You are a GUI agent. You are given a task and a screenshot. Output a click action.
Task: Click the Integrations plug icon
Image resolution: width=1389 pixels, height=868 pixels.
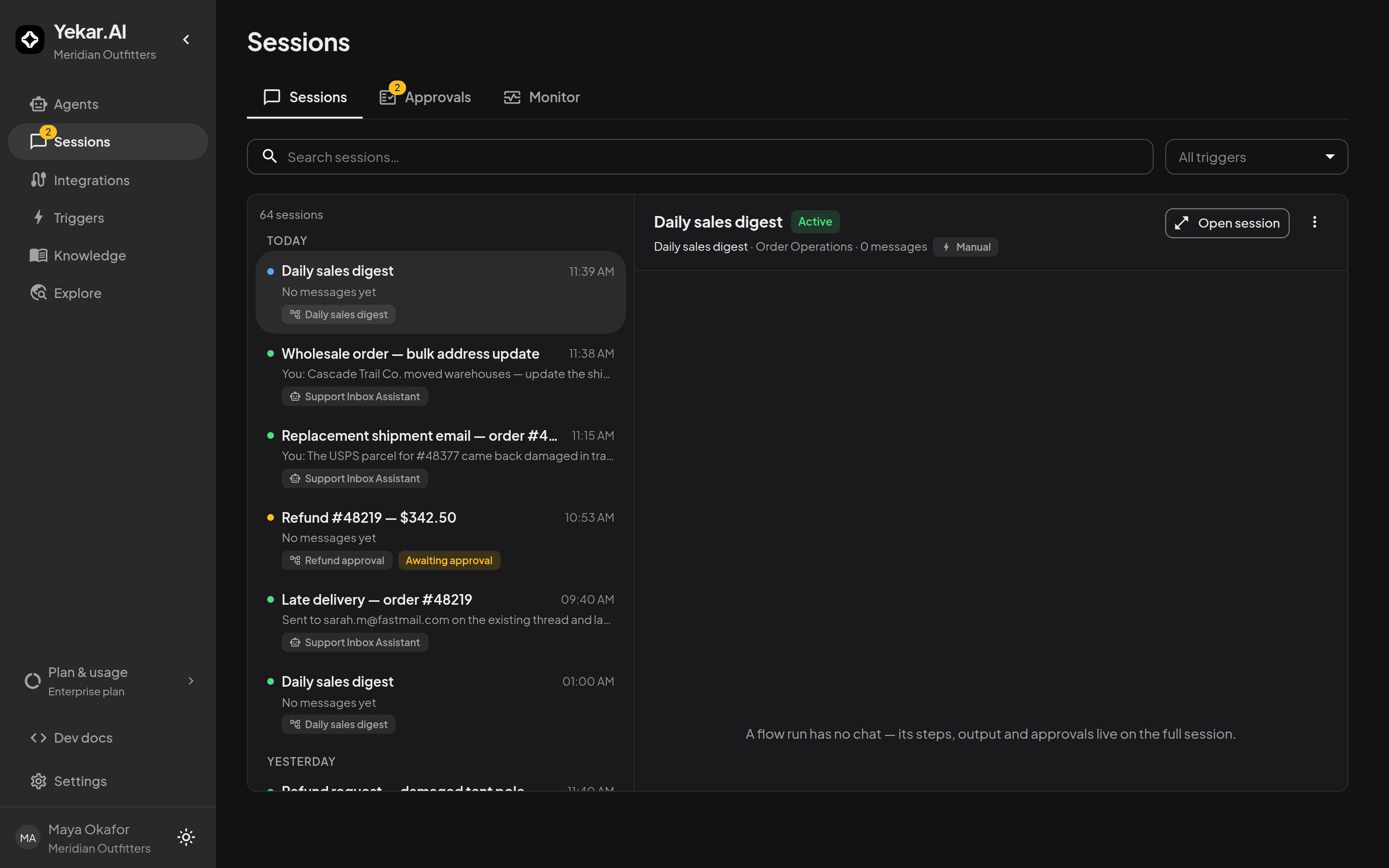pos(39,180)
